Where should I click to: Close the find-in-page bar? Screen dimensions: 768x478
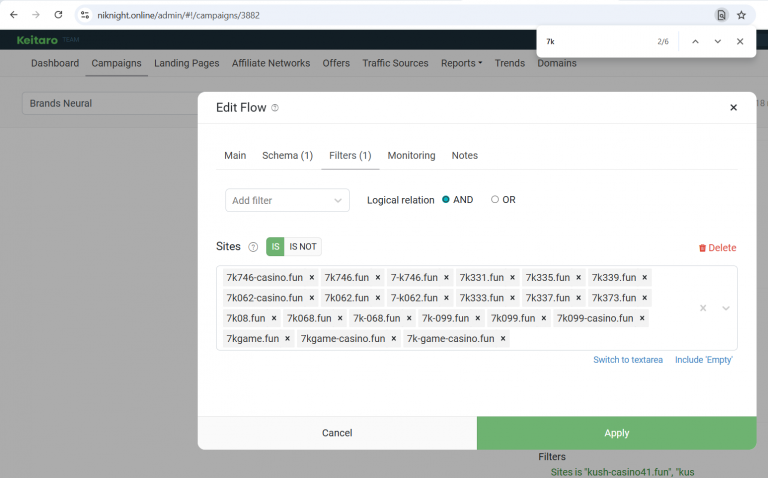click(x=740, y=42)
